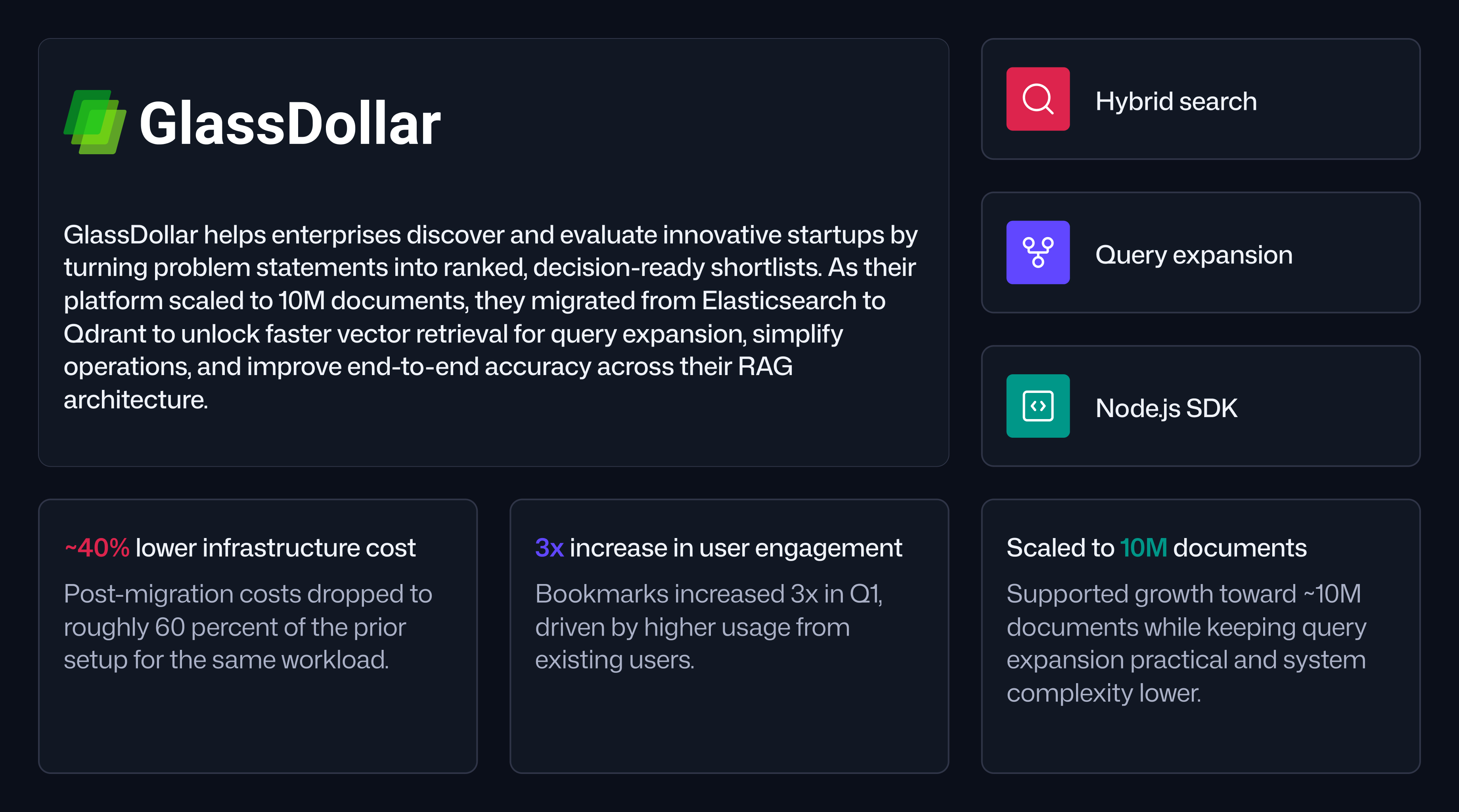Click the GlassDollar wordmark title
The image size is (1459, 812).
click(289, 123)
